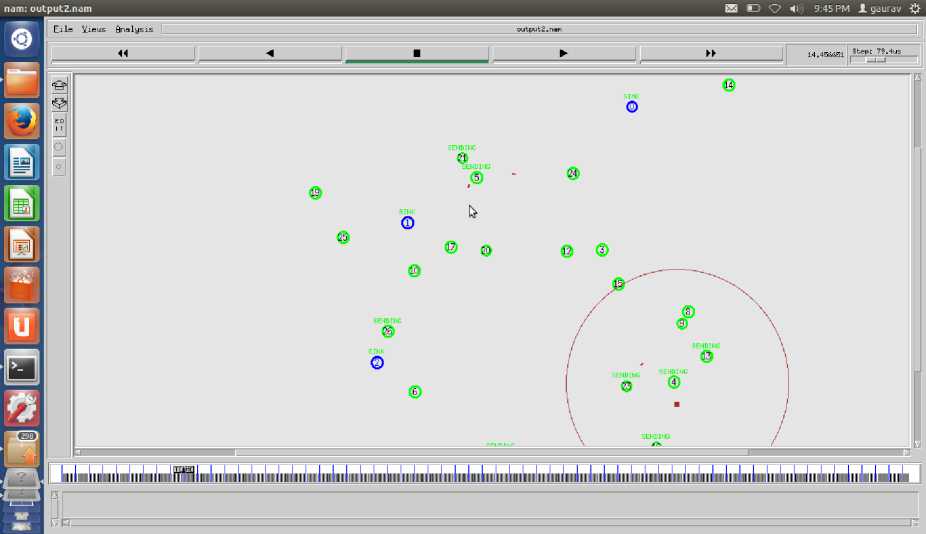This screenshot has height=534, width=926.
Task: Click the clock showing 9:45 PM
Action: [831, 8]
